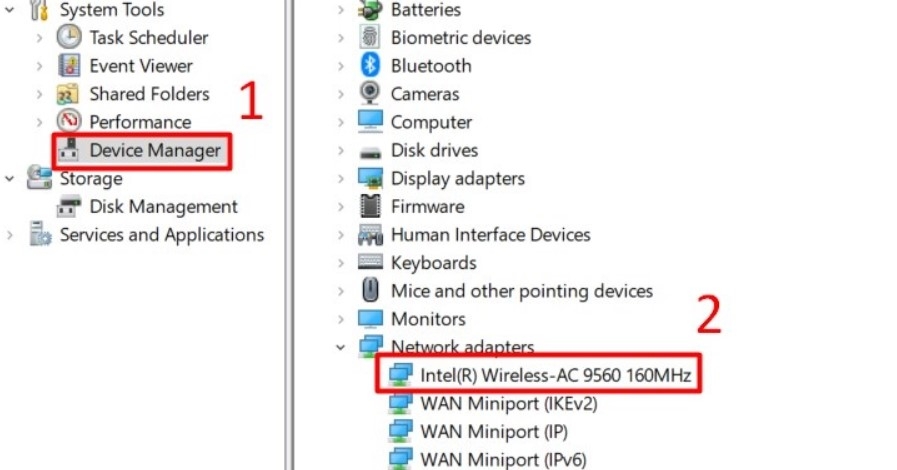Expand the Services and Applications node
Viewport: 897px width, 470px height.
pos(11,235)
